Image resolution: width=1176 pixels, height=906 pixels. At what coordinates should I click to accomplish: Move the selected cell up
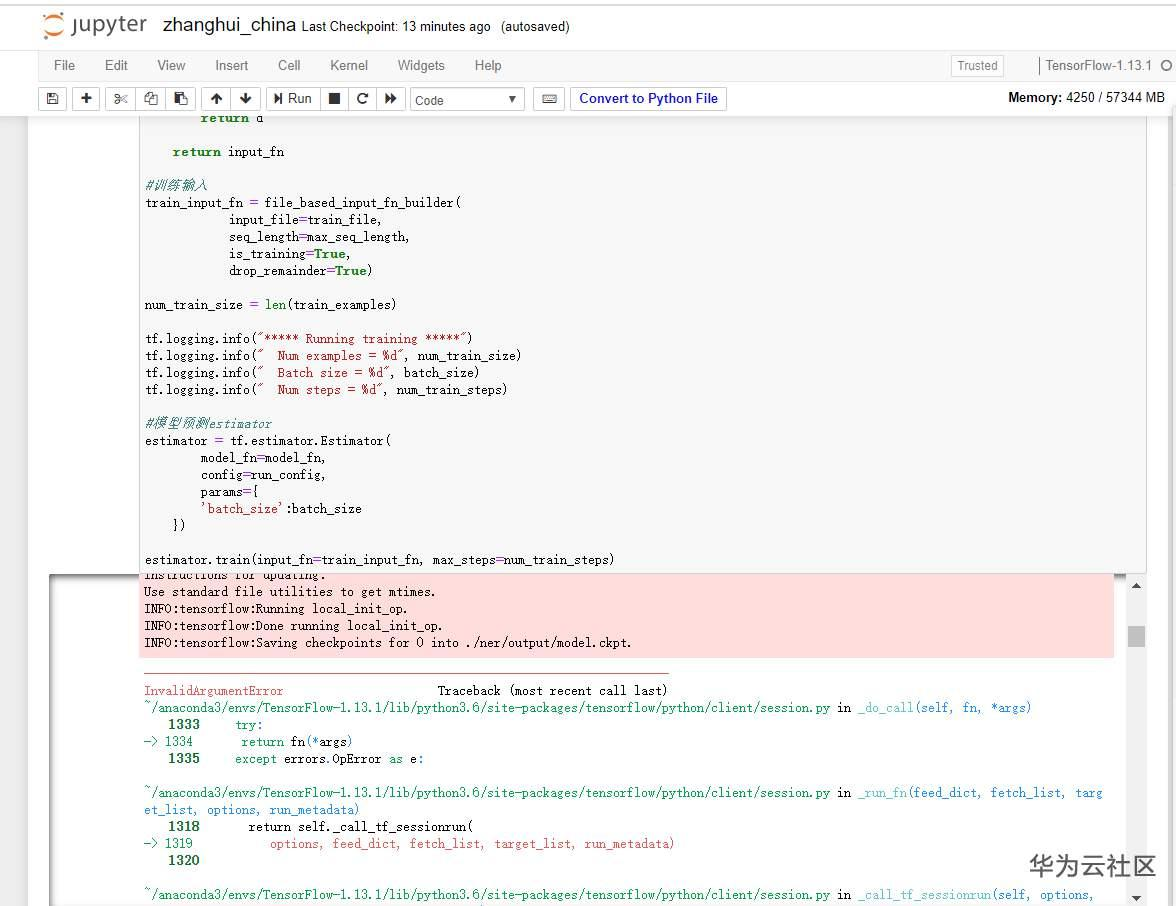click(216, 99)
